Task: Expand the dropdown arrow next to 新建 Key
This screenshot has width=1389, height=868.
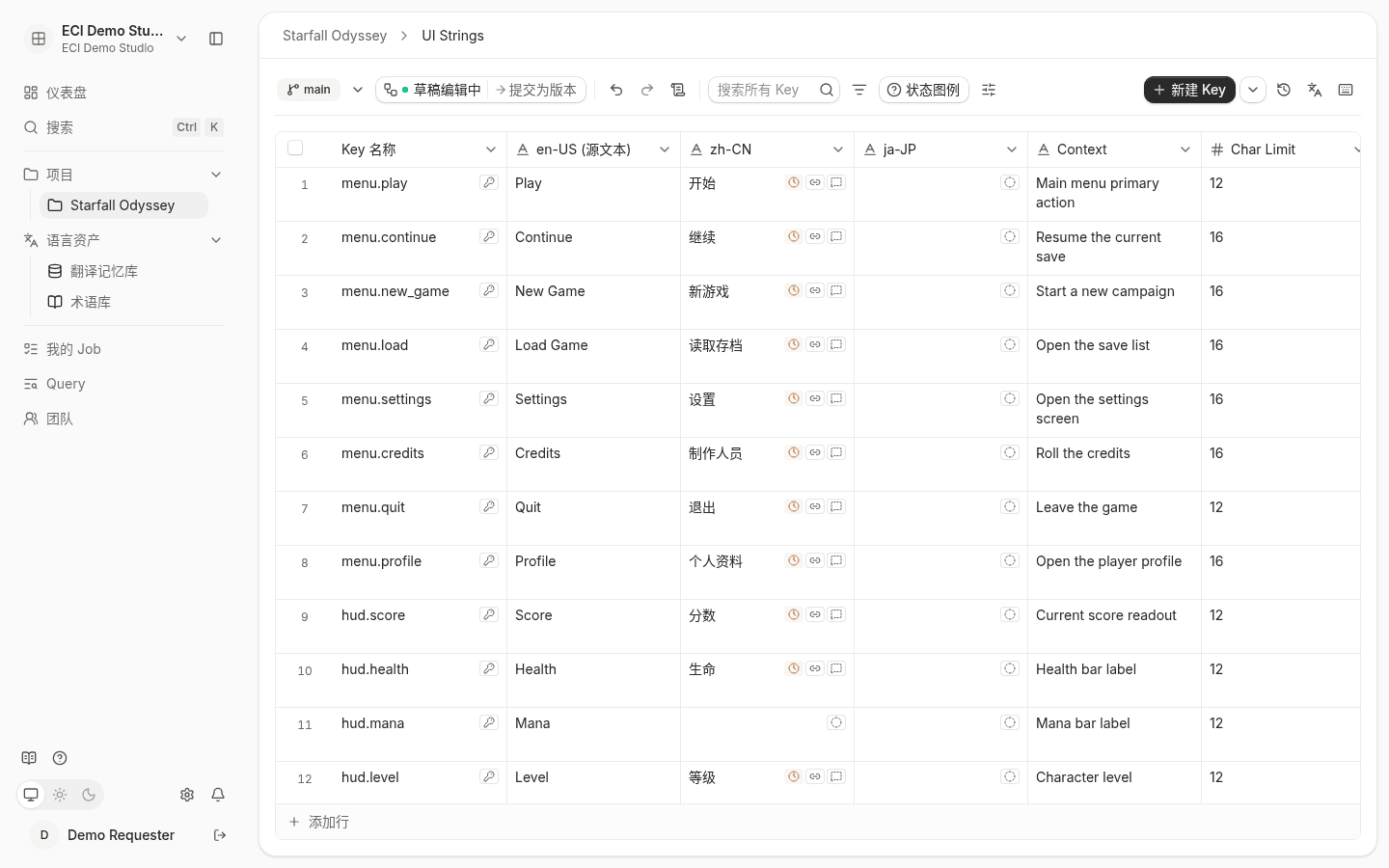Action: click(x=1253, y=90)
